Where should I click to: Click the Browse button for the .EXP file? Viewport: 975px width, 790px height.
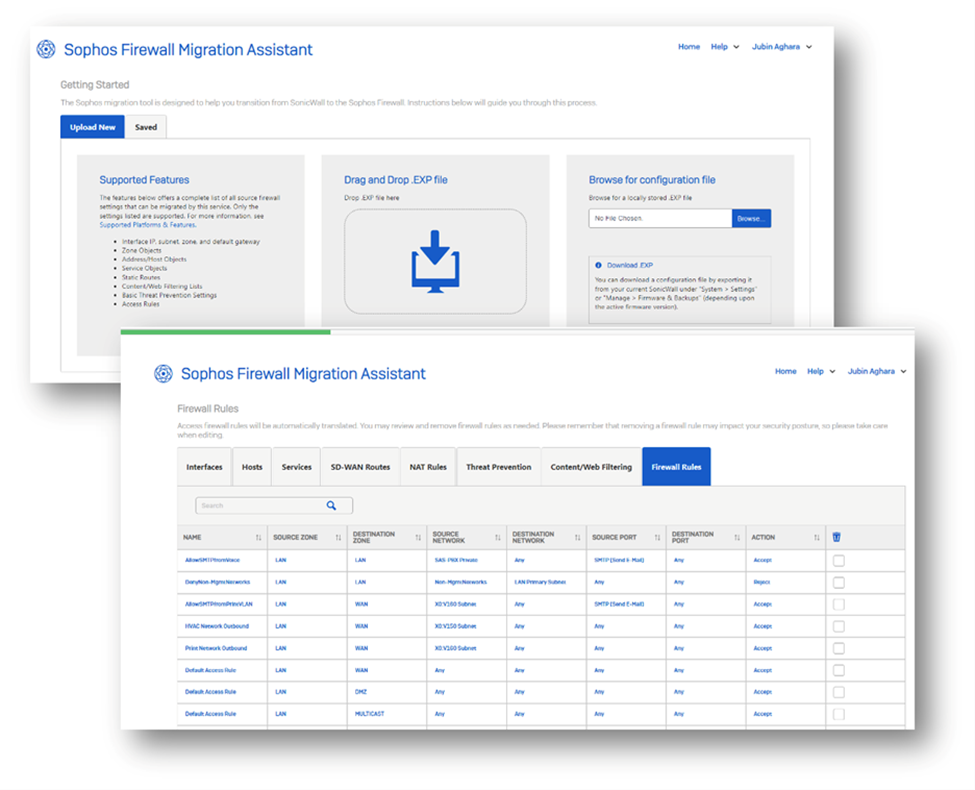[751, 216]
